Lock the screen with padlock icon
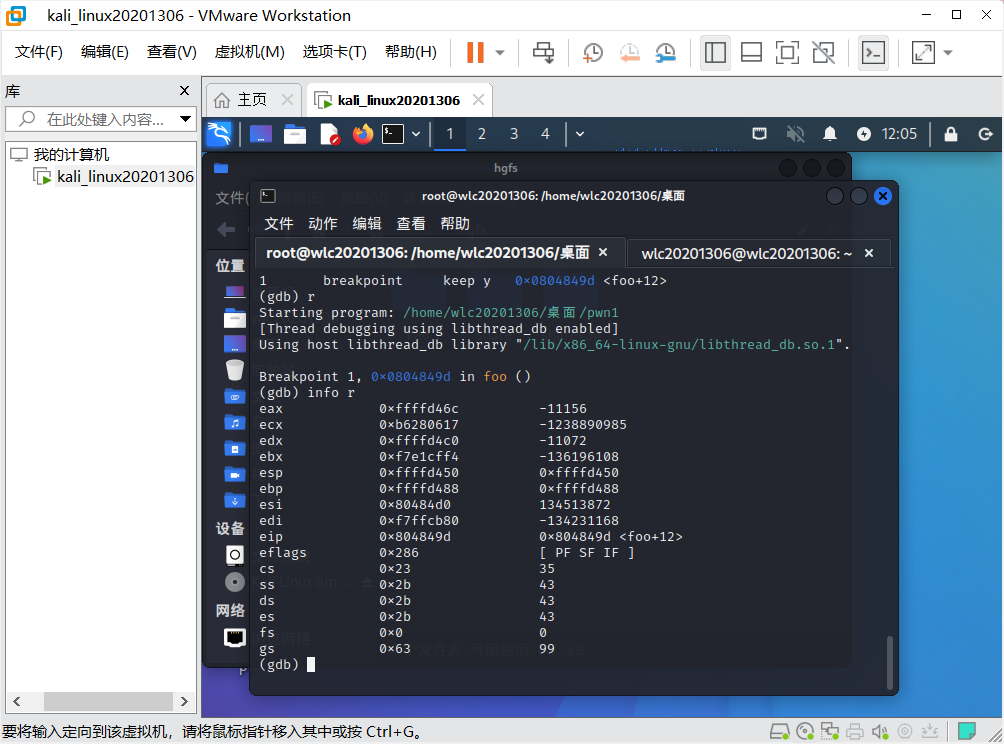Screen dimensions: 1004x744 click(x=951, y=134)
